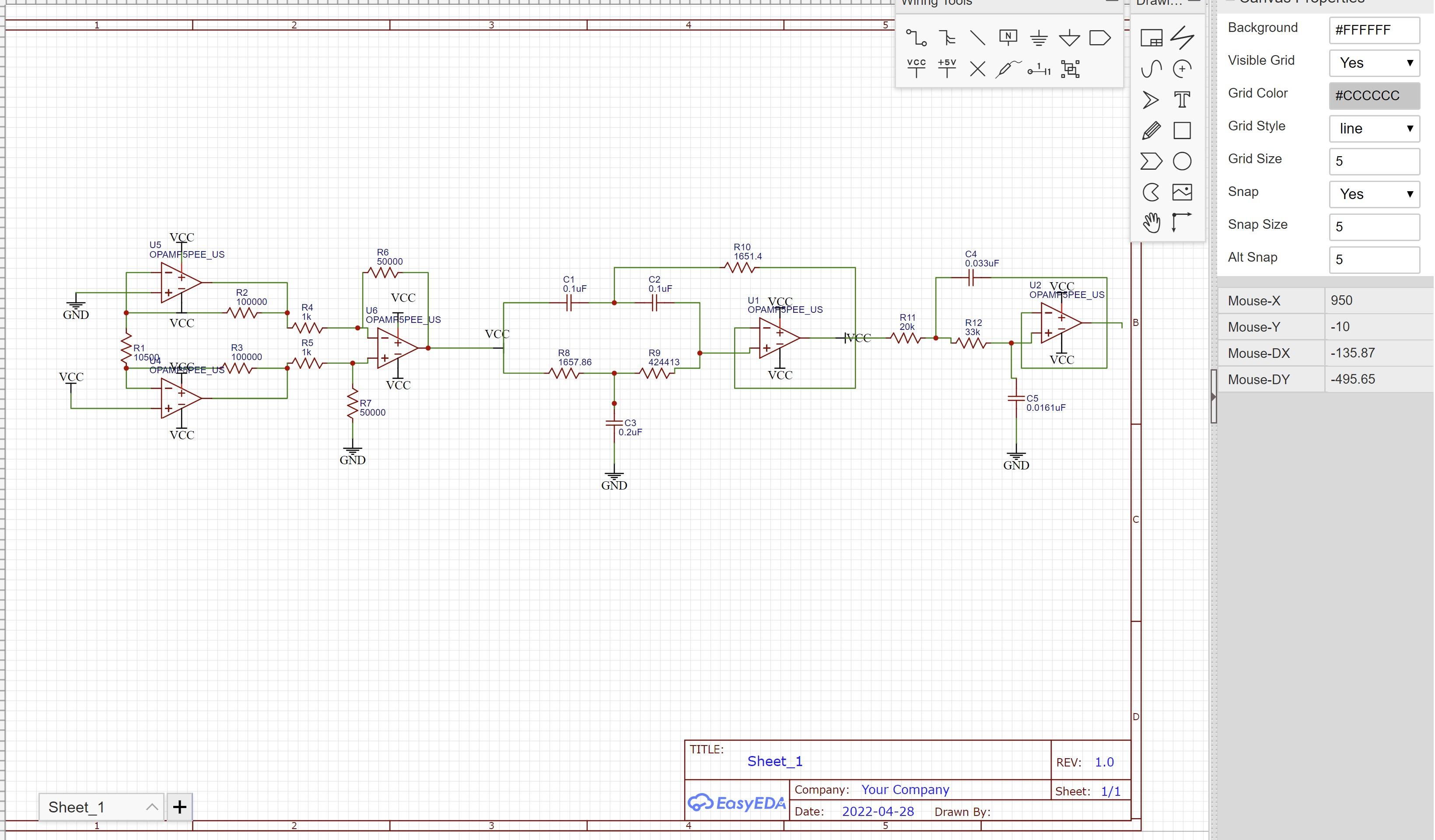Click the Your Company text
Screen dimensions: 1435x840
[x=905, y=789]
